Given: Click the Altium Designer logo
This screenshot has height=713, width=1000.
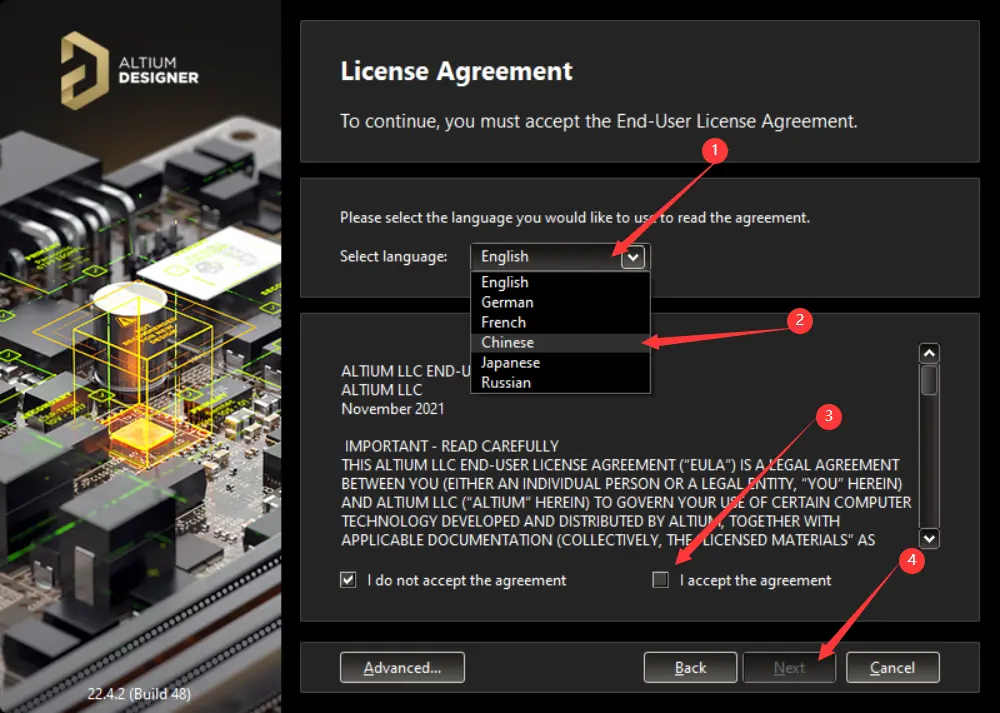Looking at the screenshot, I should pos(129,71).
